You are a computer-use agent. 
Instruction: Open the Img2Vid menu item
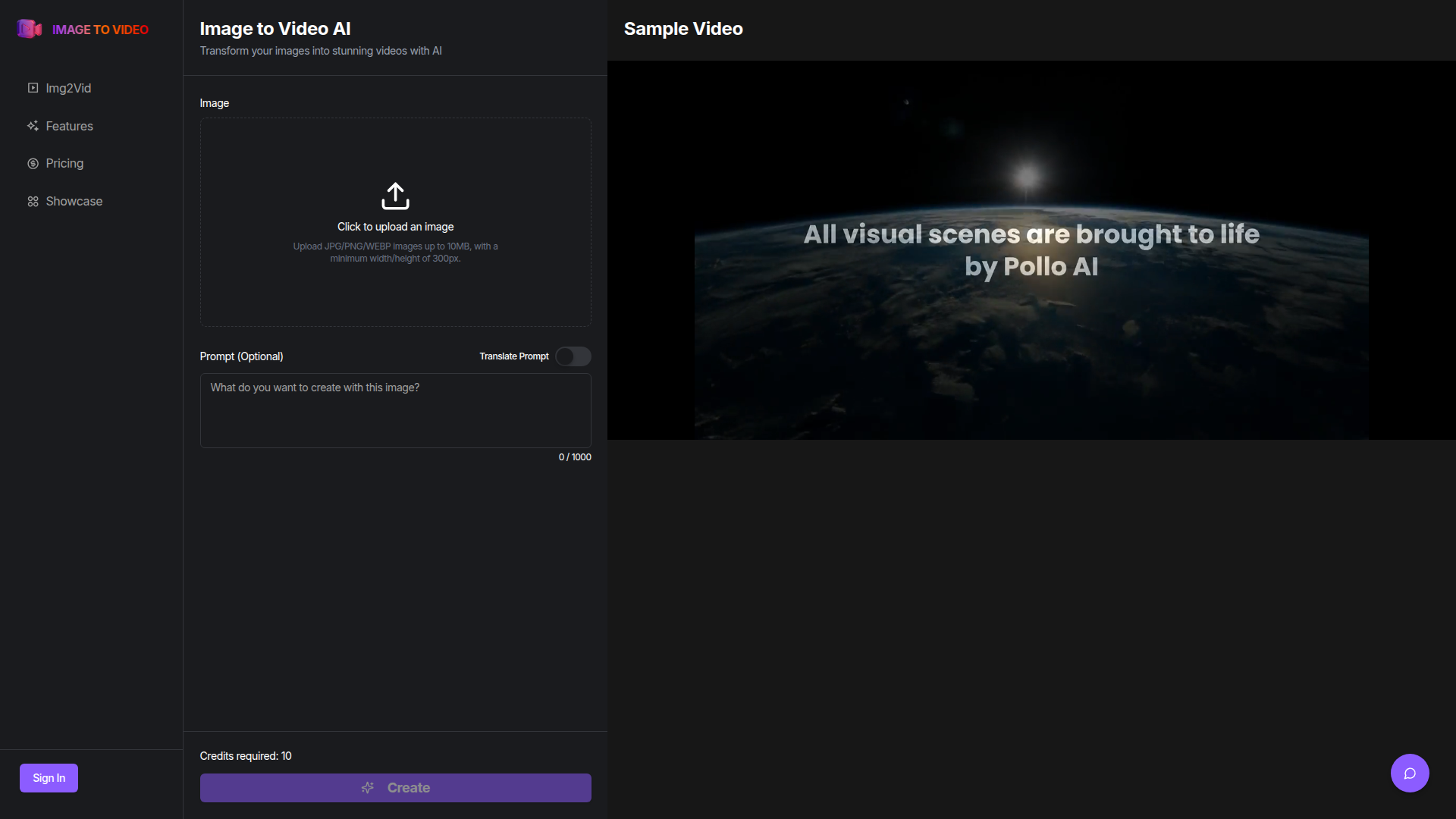click(x=68, y=88)
